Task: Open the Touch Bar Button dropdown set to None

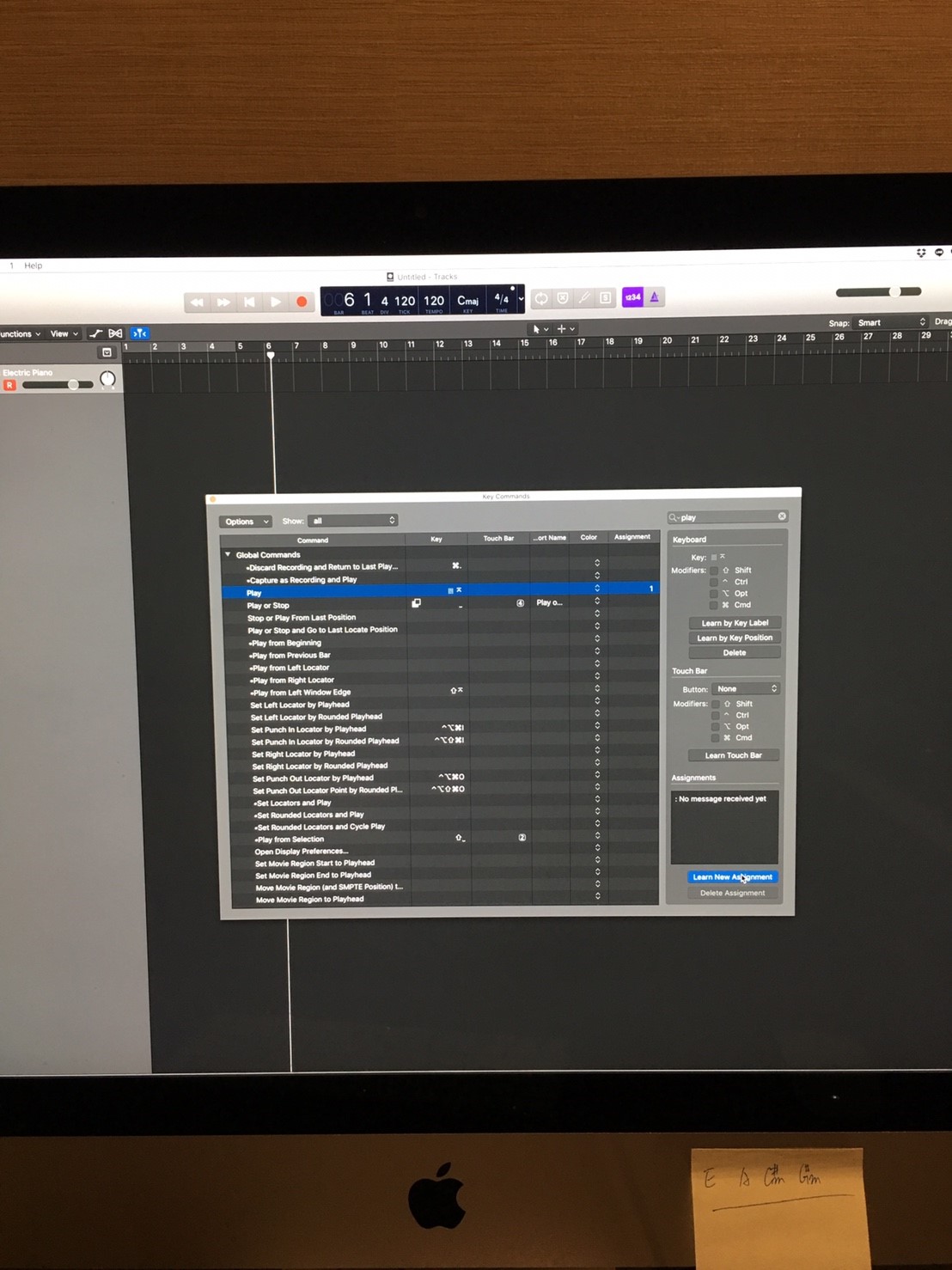Action: point(746,689)
